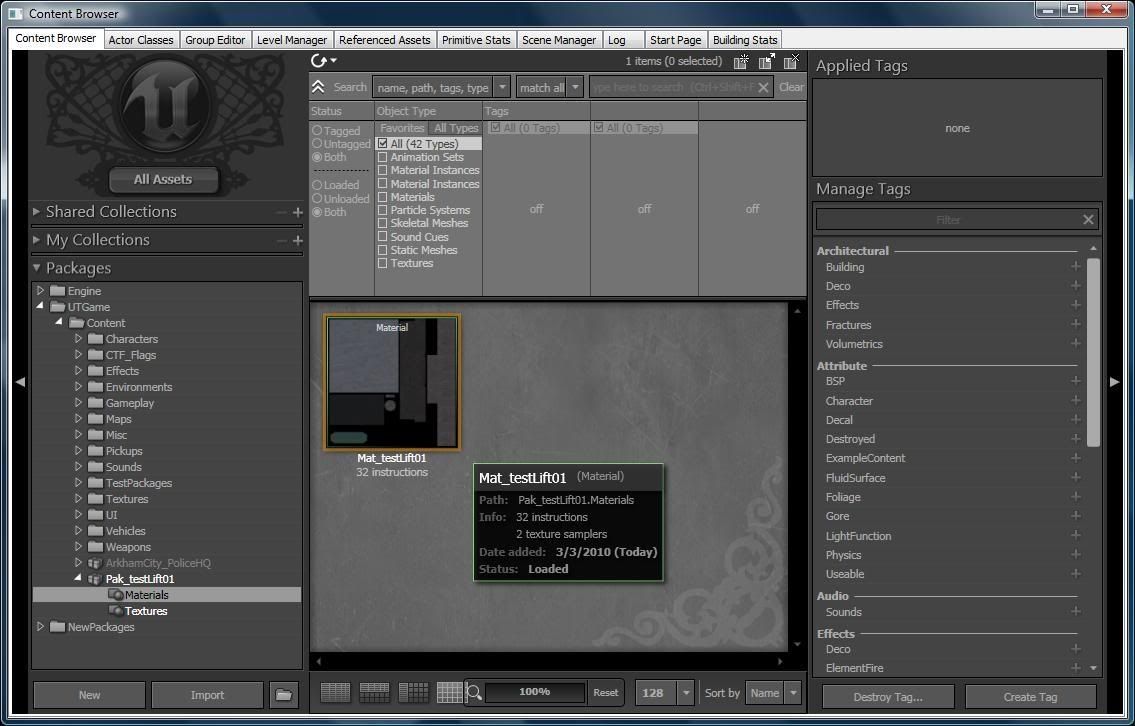Tick the Particle Systems checkbox

[383, 210]
